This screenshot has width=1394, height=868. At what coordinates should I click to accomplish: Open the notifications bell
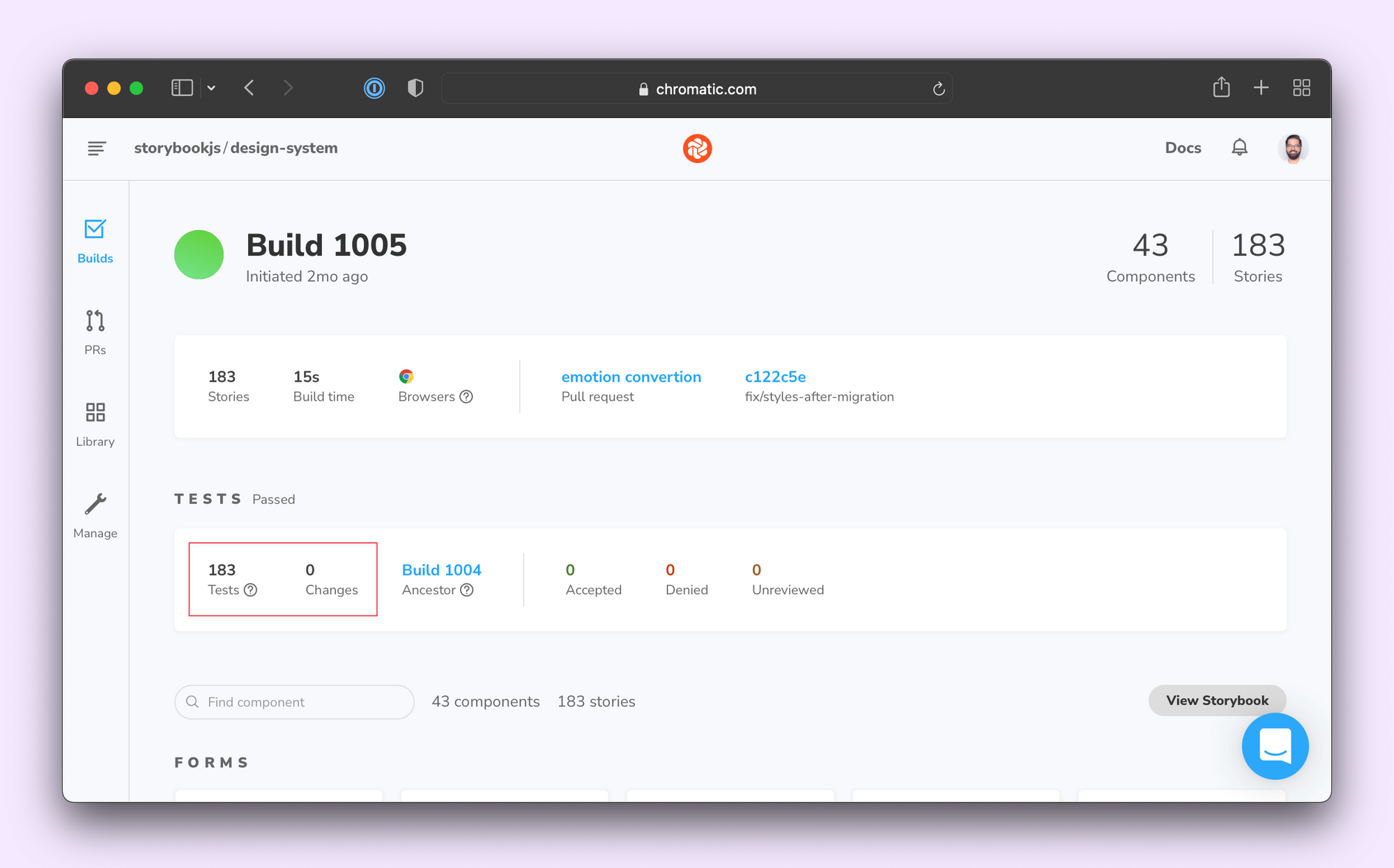(1239, 148)
